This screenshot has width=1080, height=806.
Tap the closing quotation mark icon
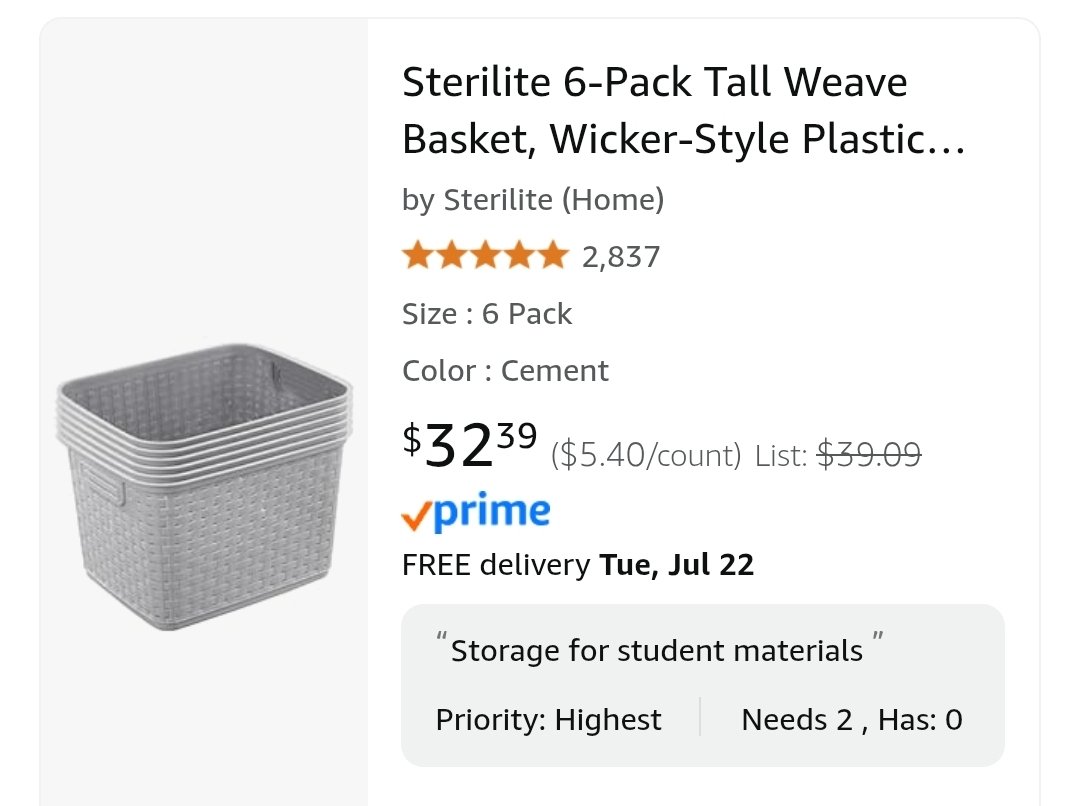coord(878,637)
